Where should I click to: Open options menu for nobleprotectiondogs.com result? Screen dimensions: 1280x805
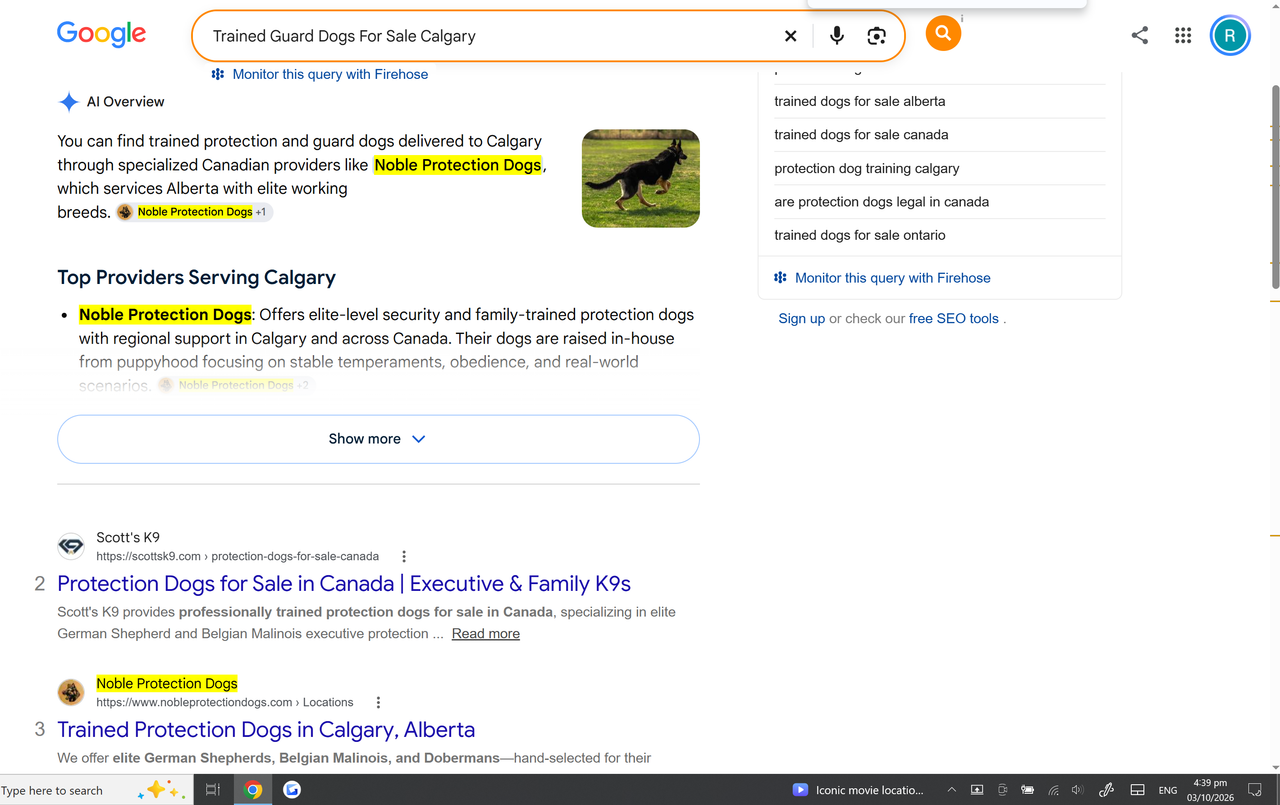pos(378,702)
